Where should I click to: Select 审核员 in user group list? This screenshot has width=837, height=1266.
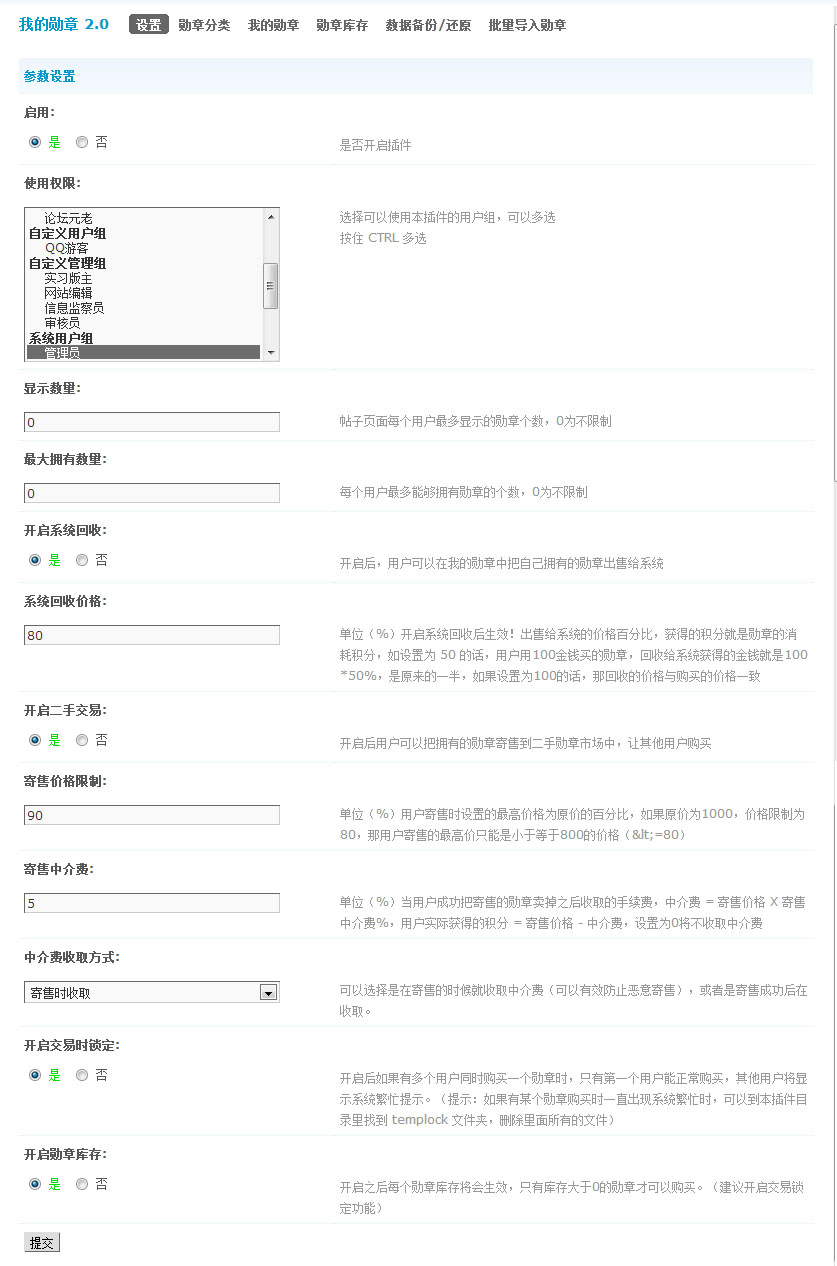[x=62, y=323]
